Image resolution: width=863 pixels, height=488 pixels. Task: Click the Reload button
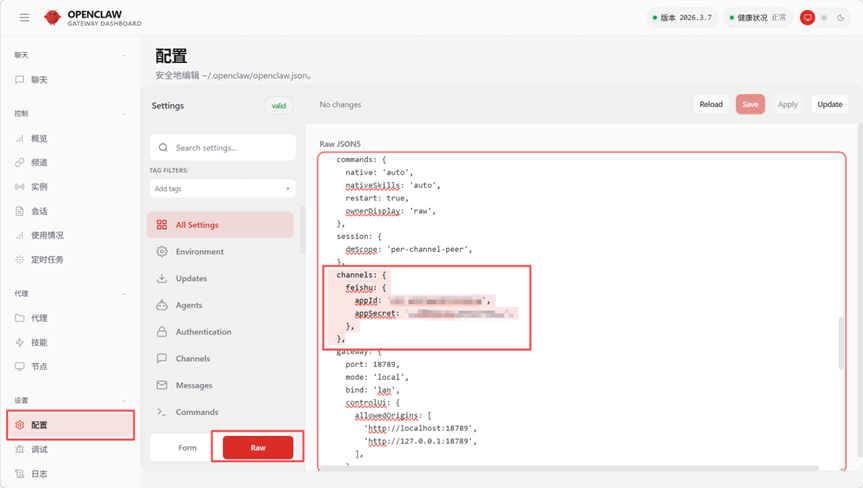[x=711, y=104]
